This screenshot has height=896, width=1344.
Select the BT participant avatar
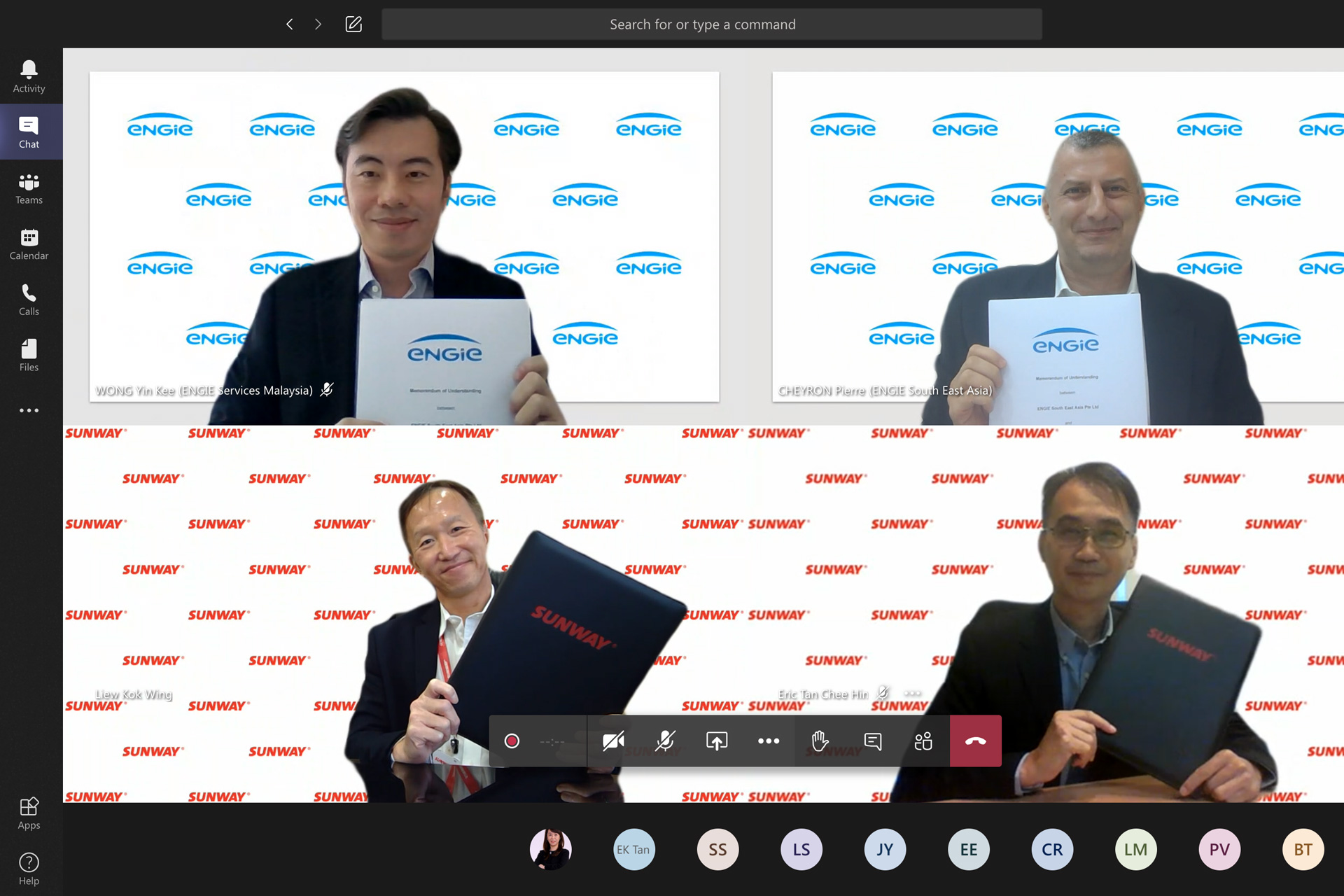pyautogui.click(x=1303, y=849)
